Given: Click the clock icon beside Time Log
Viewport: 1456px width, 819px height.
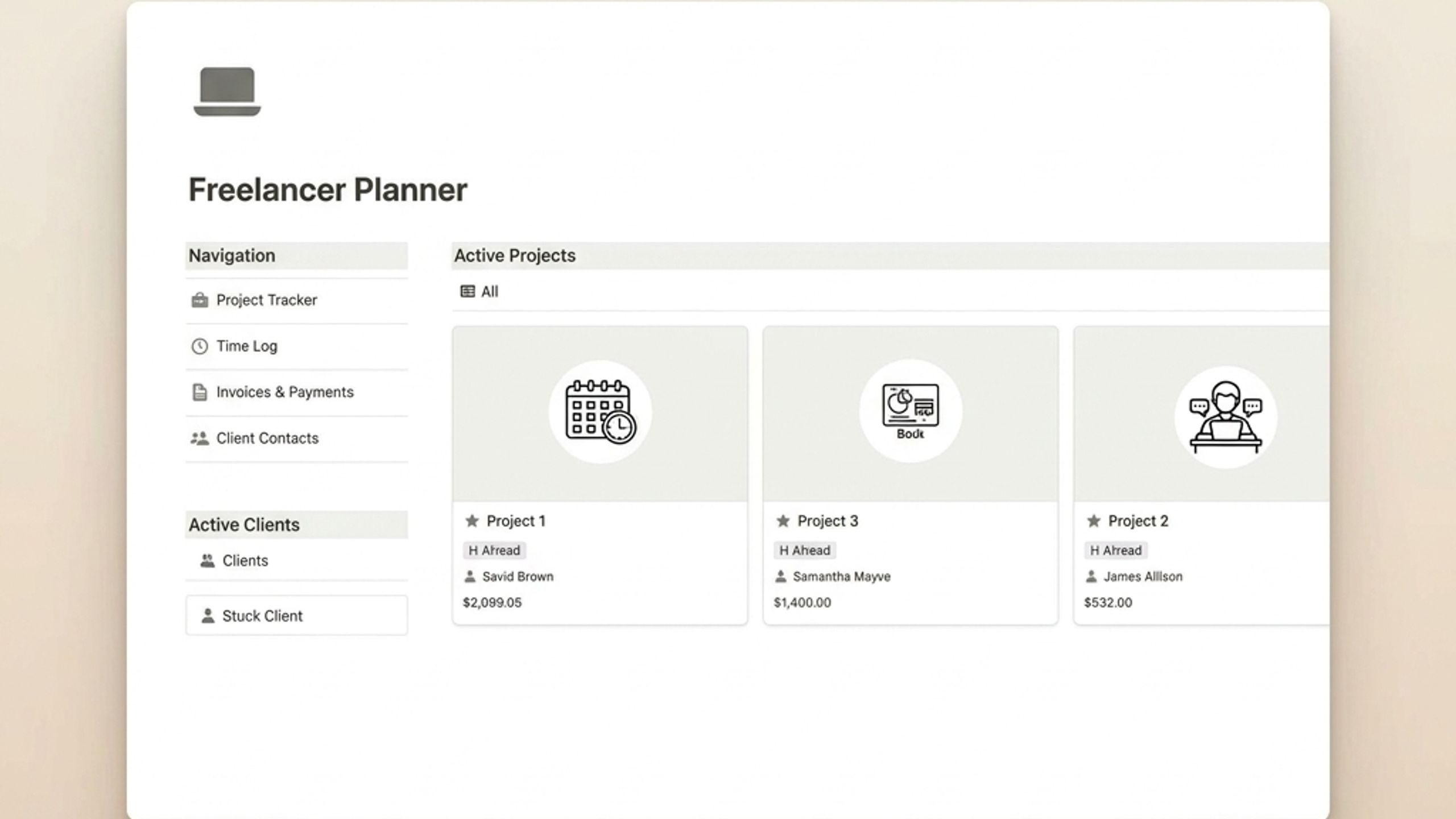Looking at the screenshot, I should pyautogui.click(x=200, y=346).
